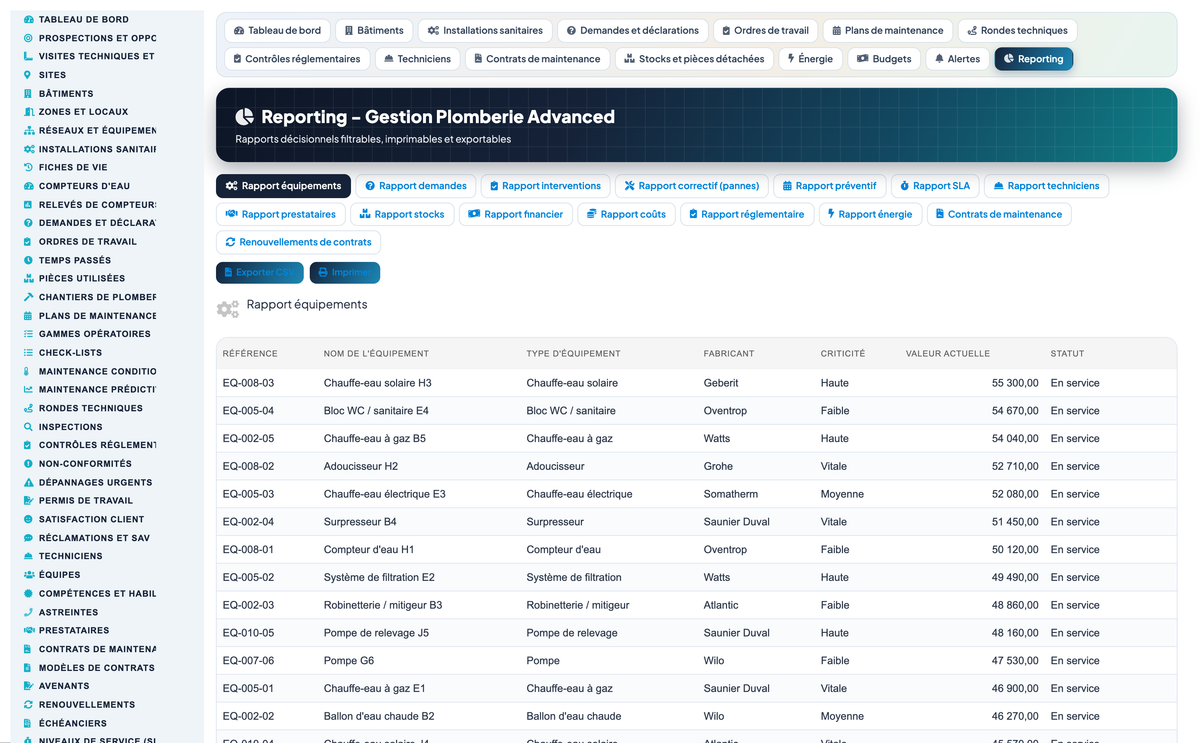The height and width of the screenshot is (743, 1200).
Task: Click the Non-conformités sidebar icon
Action: [28, 464]
